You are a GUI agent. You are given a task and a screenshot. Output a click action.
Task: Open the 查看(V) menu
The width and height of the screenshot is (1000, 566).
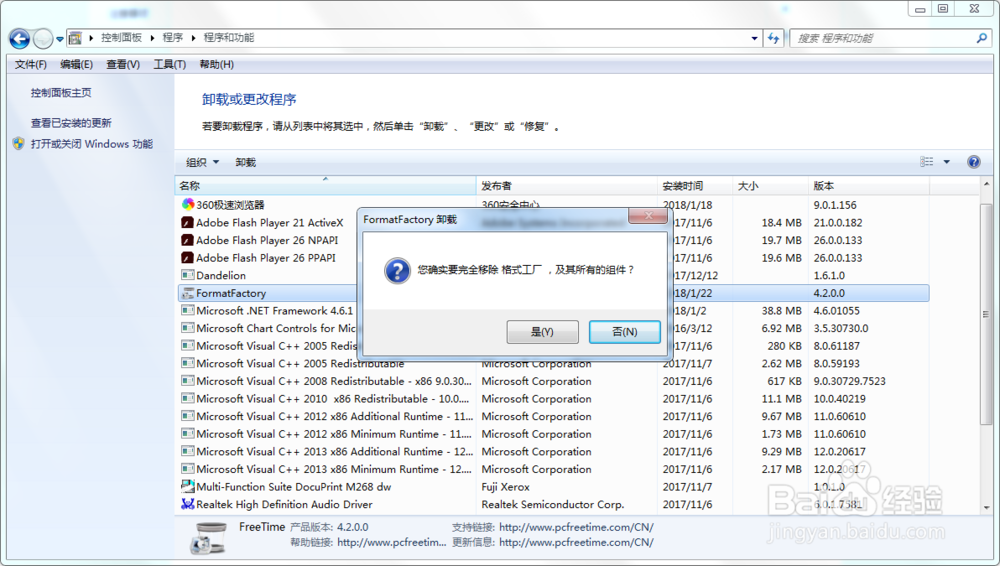click(x=123, y=64)
